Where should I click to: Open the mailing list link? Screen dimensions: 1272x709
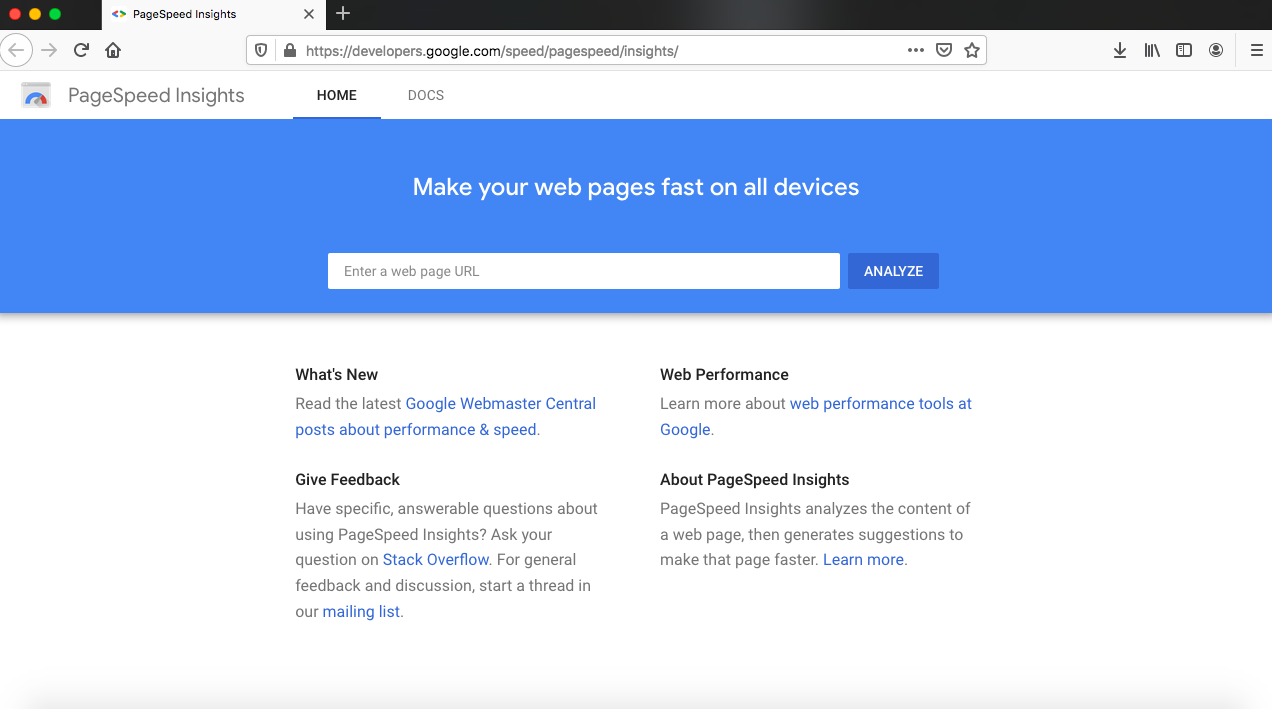click(x=361, y=611)
